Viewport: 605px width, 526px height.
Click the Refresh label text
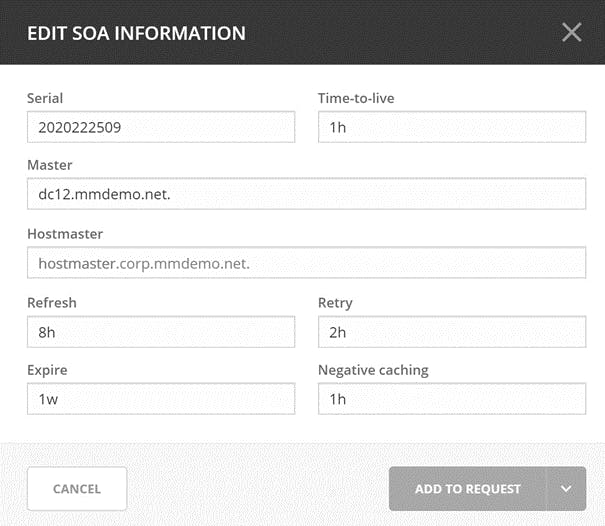pos(52,303)
